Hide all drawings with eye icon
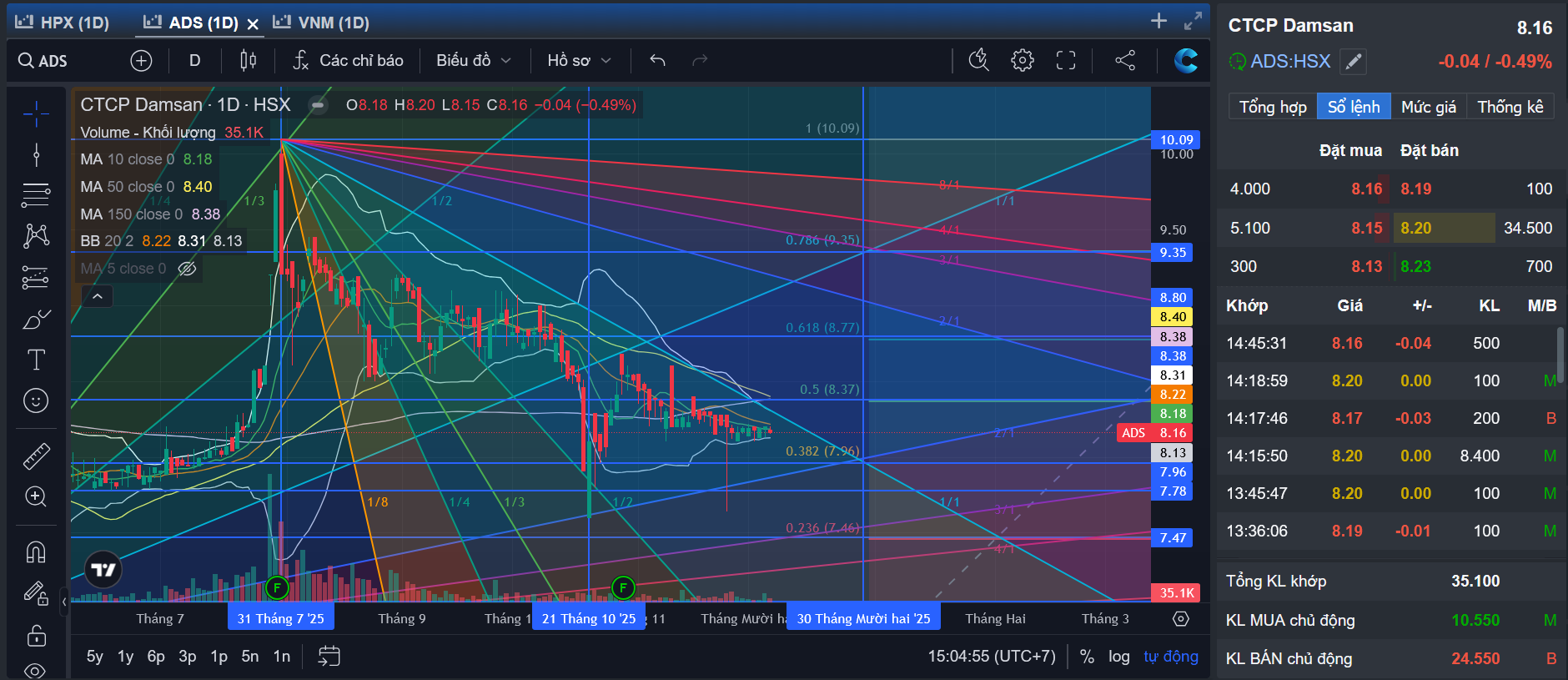The image size is (1568, 680). pos(36,670)
